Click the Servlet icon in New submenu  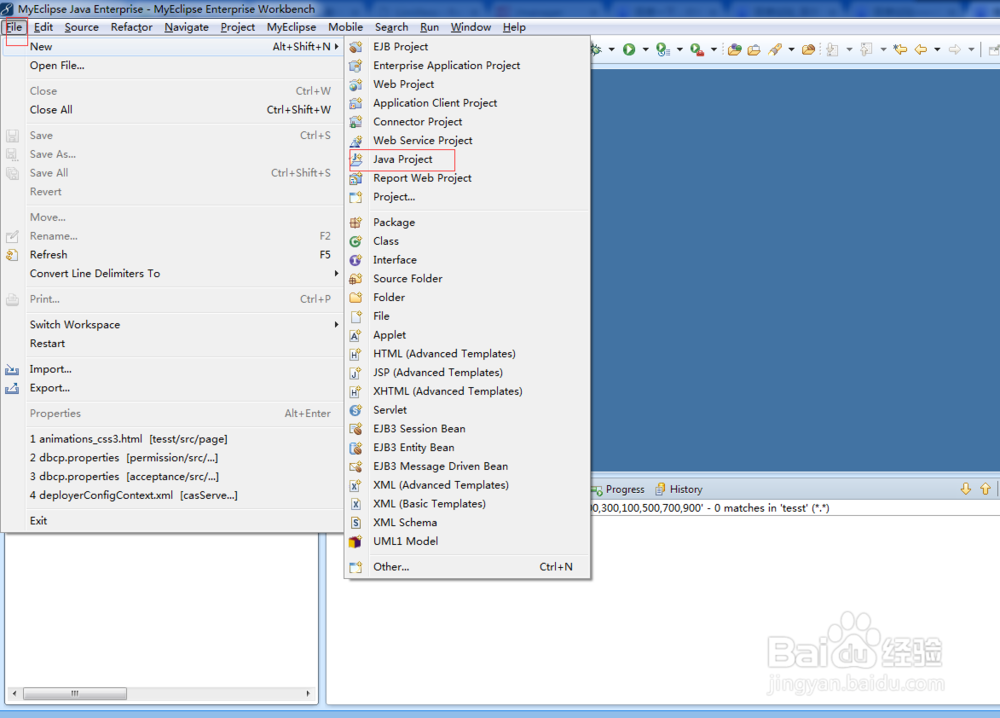[x=356, y=410]
